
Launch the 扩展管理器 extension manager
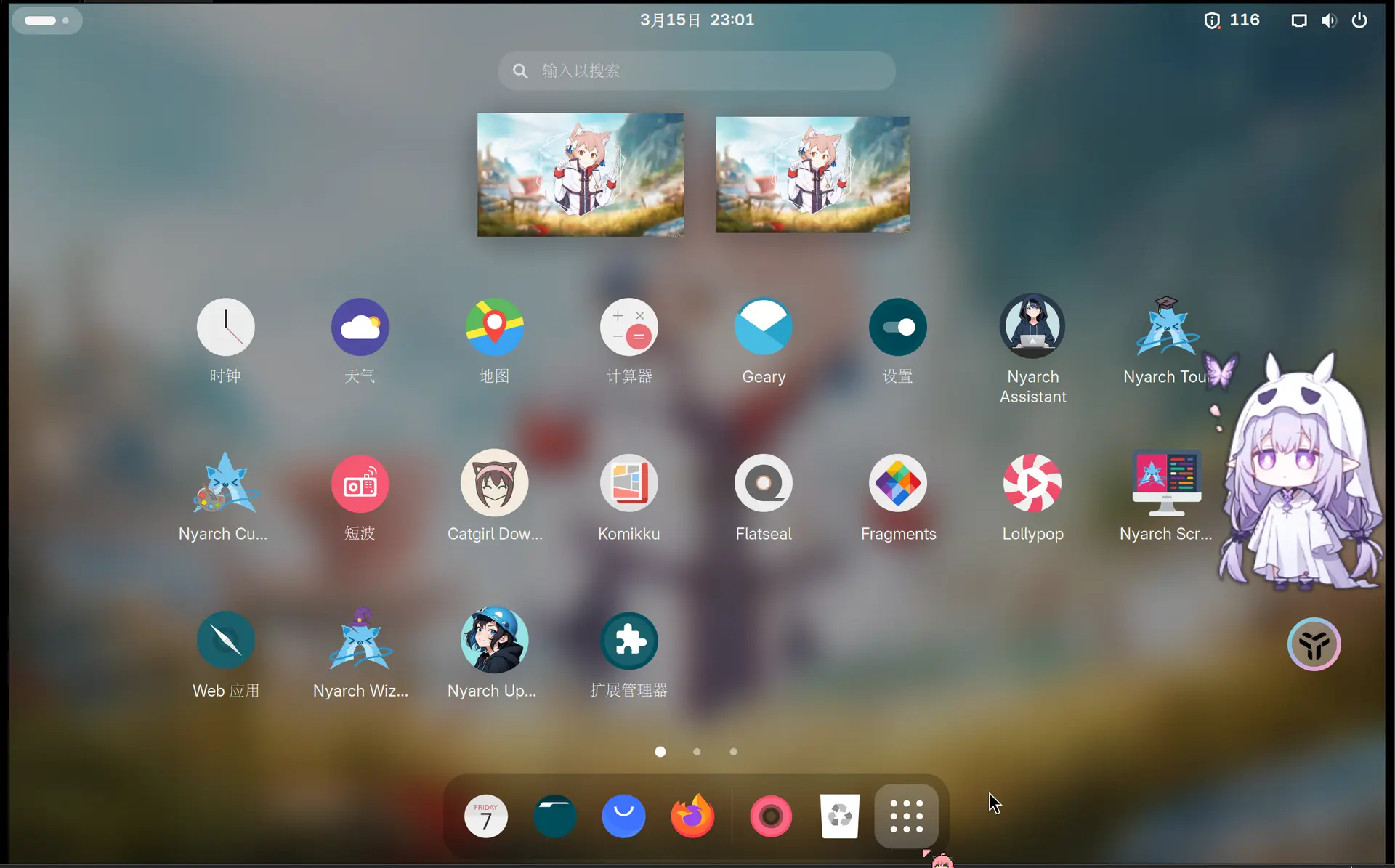click(x=628, y=640)
